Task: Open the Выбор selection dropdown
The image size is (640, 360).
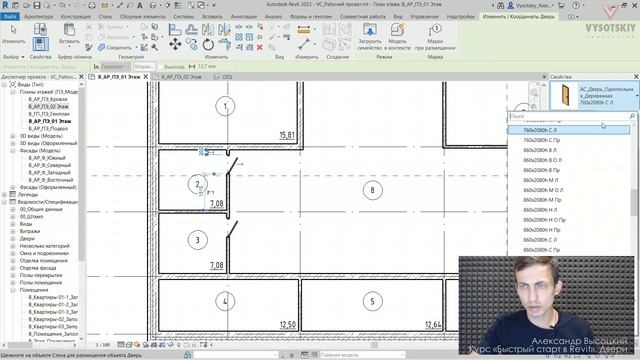Action: point(13,57)
